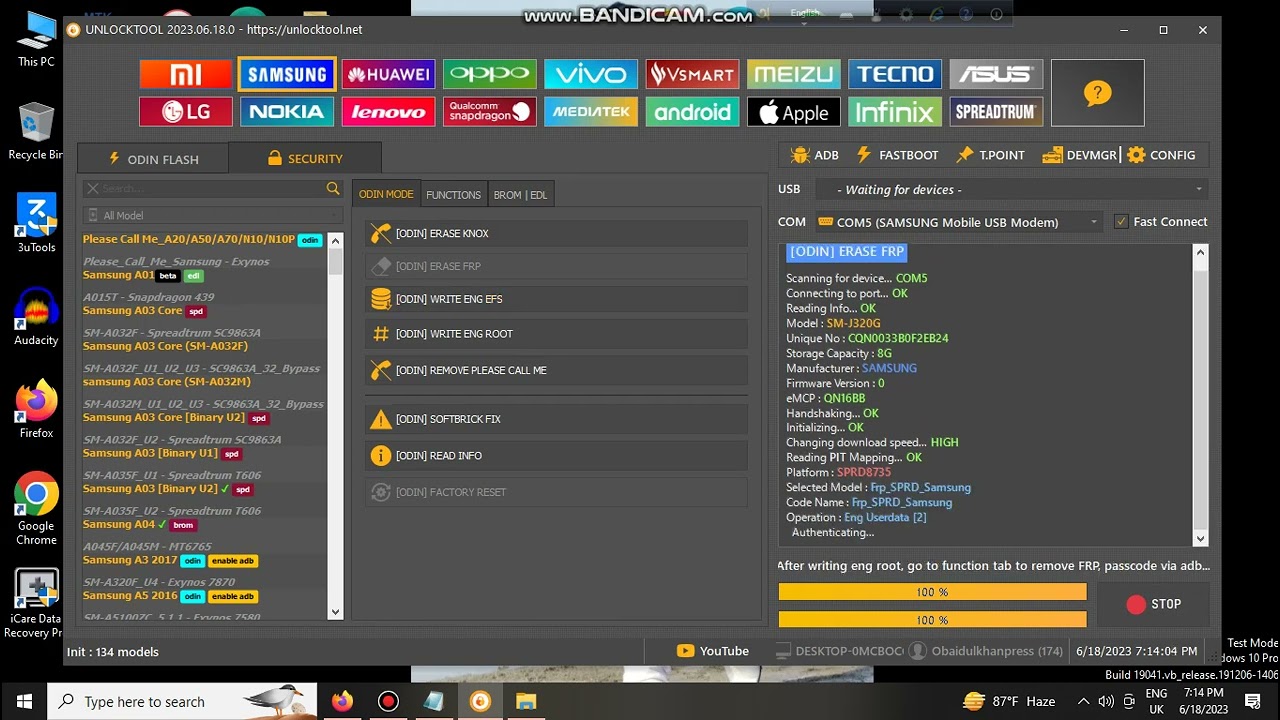The height and width of the screenshot is (720, 1280).
Task: Open the Vivo brand tile
Action: [x=591, y=74]
